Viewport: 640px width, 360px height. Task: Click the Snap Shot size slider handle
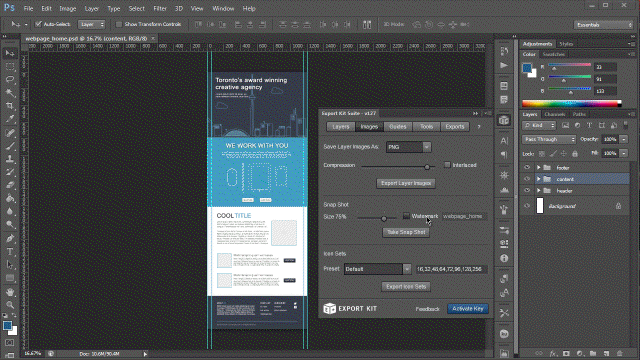384,218
